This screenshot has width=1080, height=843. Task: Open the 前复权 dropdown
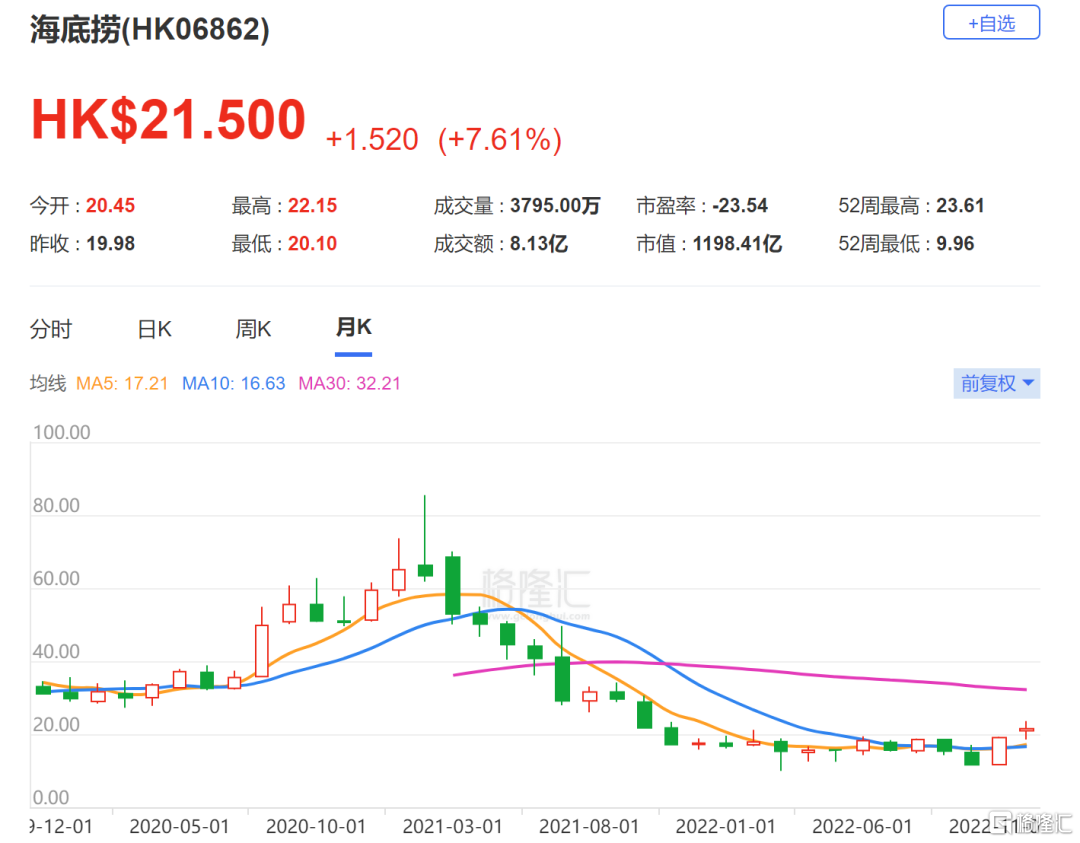coord(997,383)
